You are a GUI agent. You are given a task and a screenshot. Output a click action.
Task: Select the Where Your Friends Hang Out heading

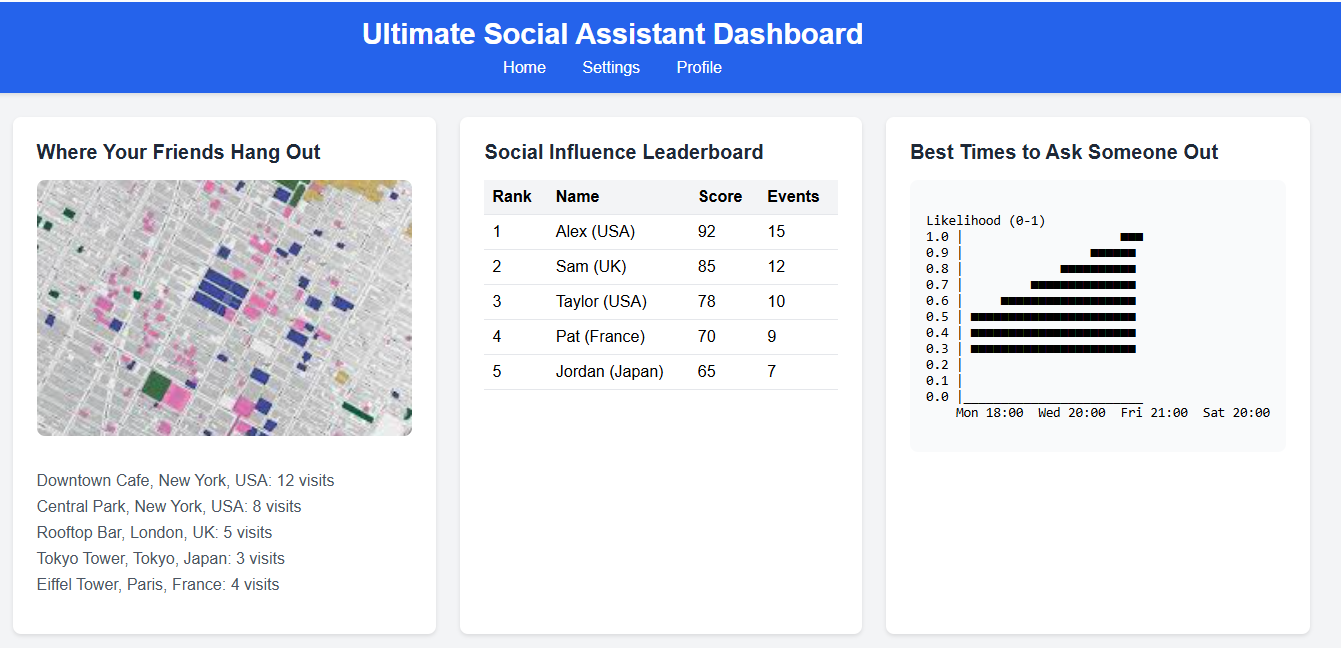click(178, 152)
